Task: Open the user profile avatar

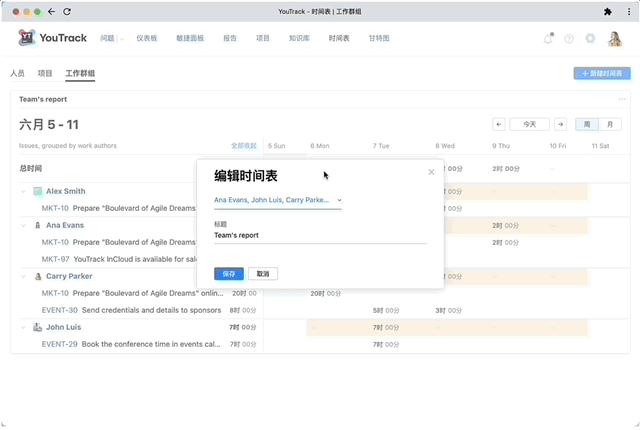Action: (x=614, y=38)
